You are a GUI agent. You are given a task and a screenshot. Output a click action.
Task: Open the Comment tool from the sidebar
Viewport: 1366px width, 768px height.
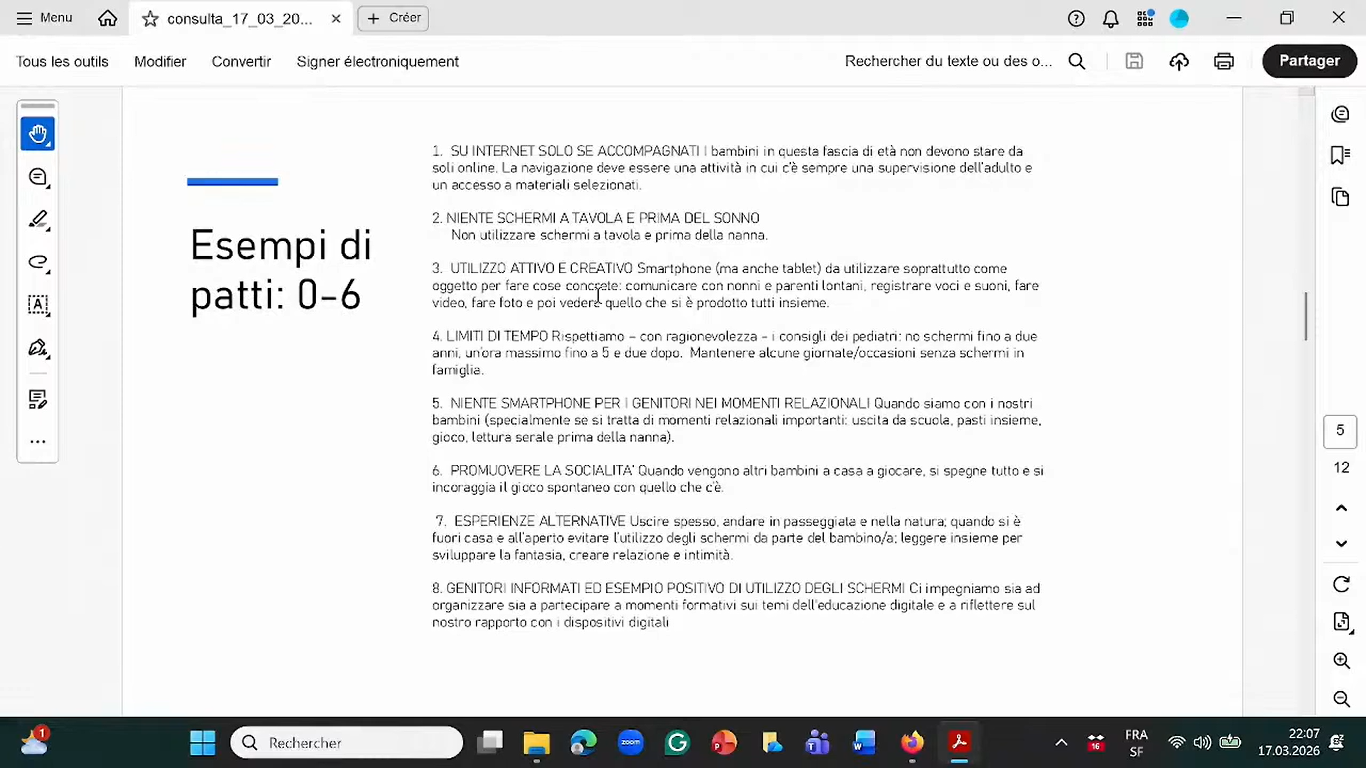pyautogui.click(x=38, y=177)
